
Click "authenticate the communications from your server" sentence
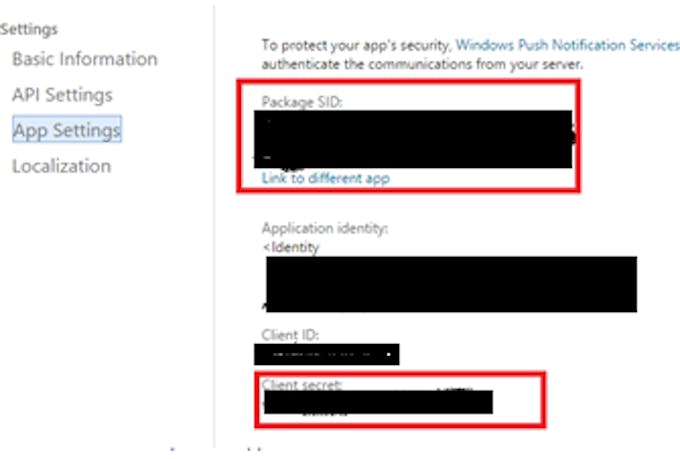(422, 65)
